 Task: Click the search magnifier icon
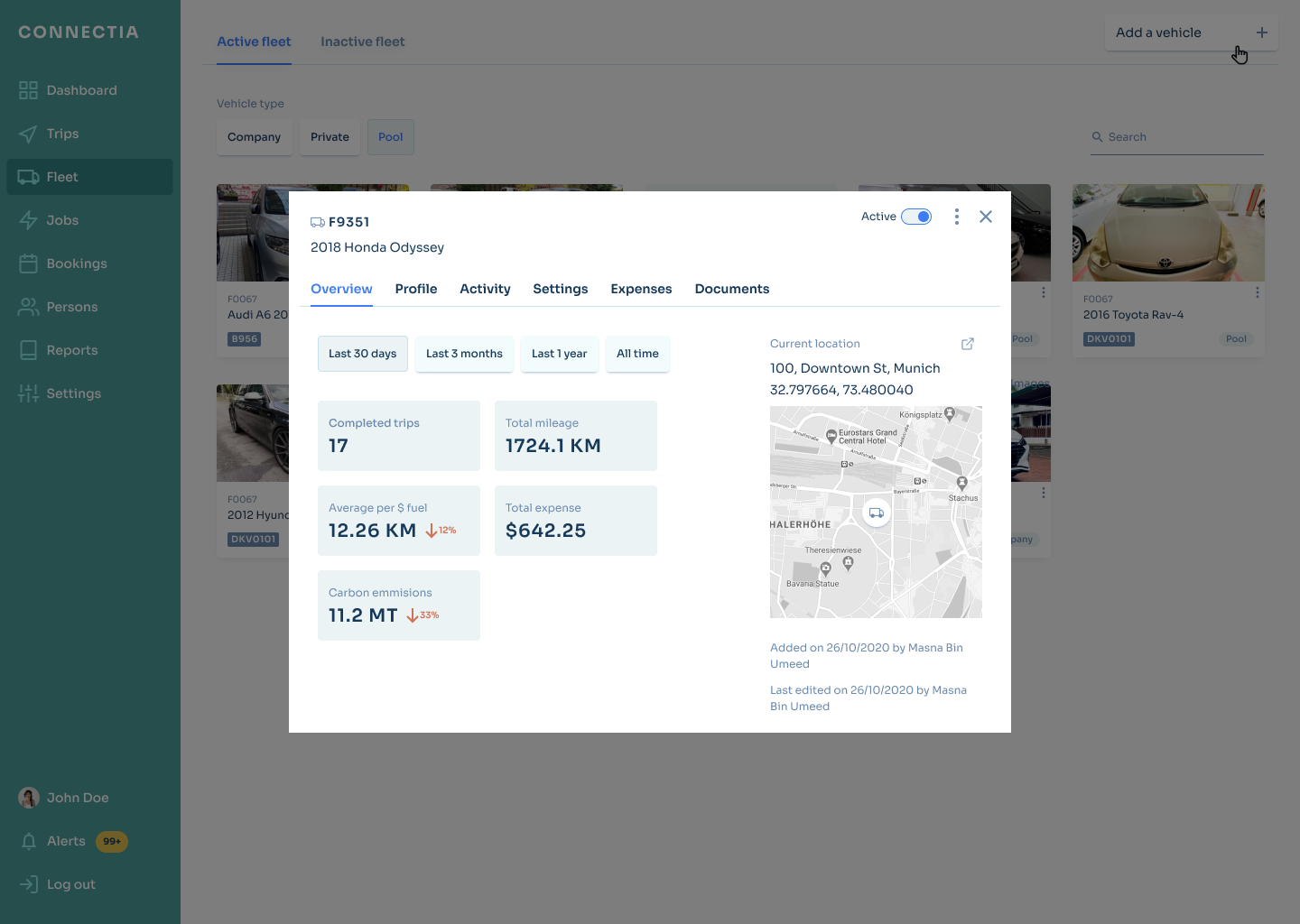pos(1098,137)
